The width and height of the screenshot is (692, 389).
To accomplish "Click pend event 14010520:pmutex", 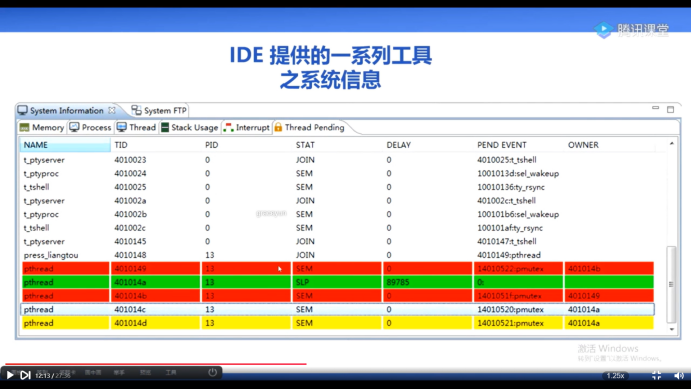I will pos(510,310).
